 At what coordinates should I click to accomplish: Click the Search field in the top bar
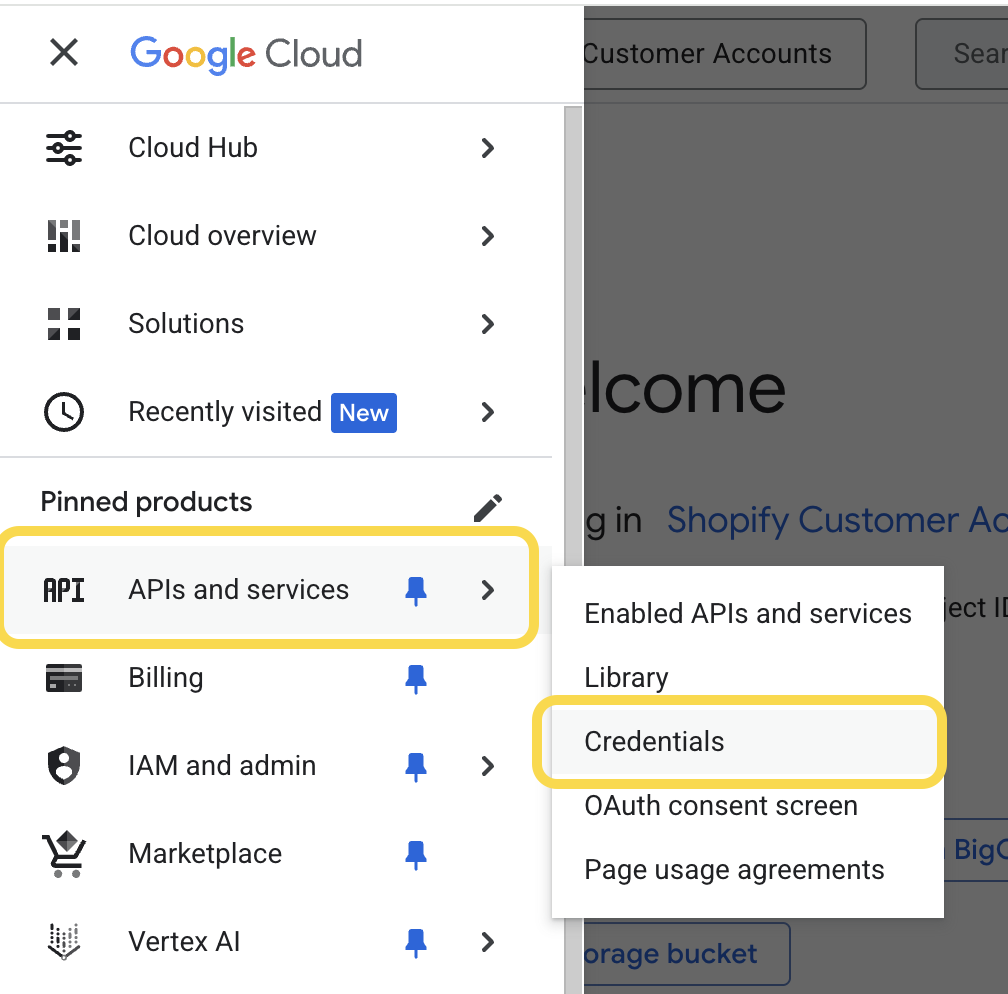pos(962,54)
